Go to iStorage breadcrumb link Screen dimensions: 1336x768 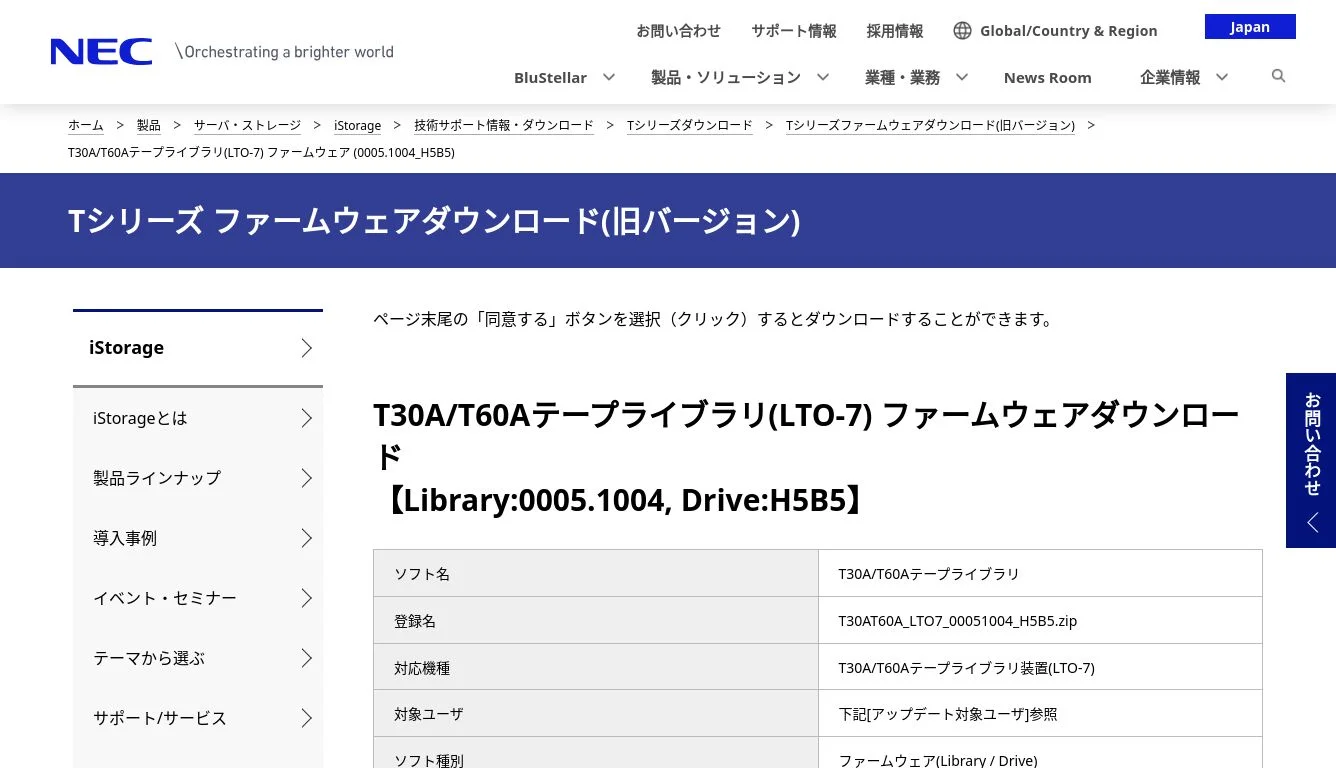coord(357,125)
